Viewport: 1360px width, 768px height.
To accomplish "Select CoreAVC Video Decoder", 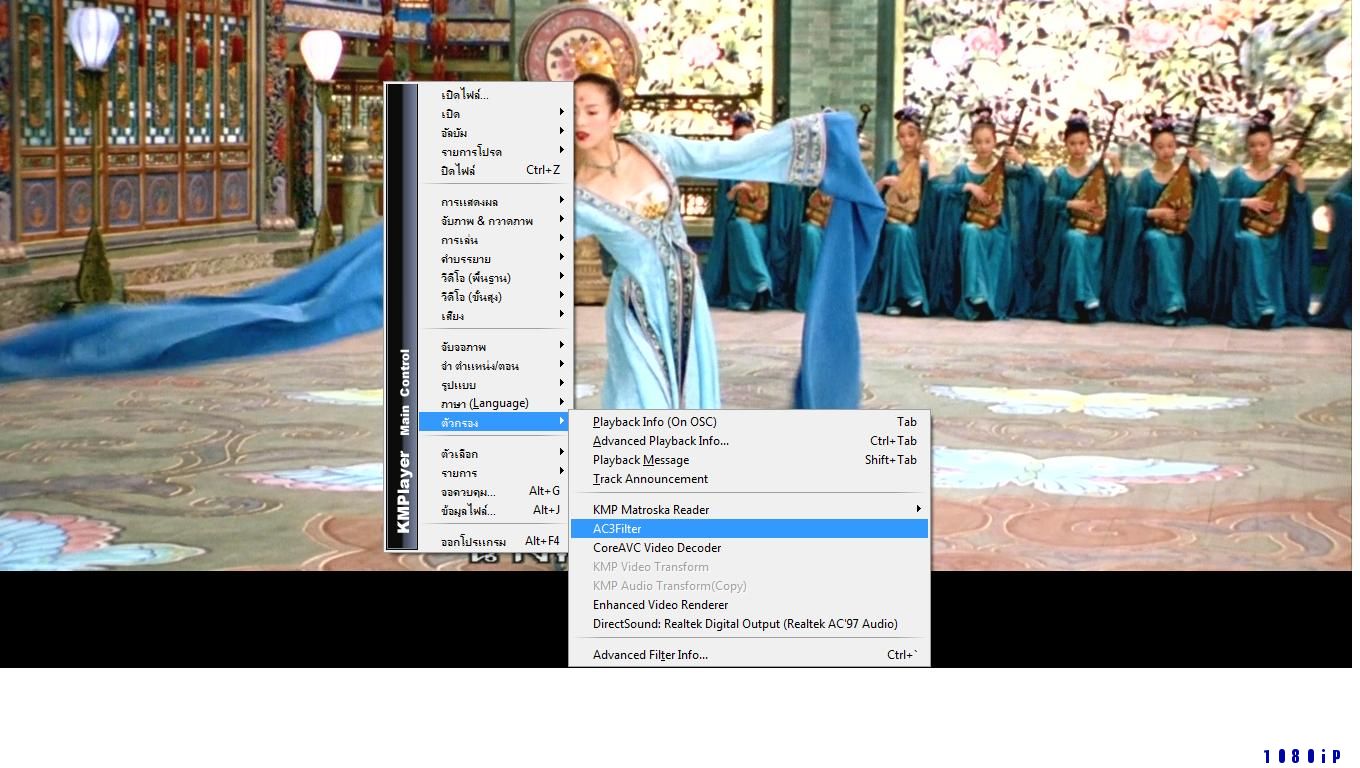I will (749, 548).
